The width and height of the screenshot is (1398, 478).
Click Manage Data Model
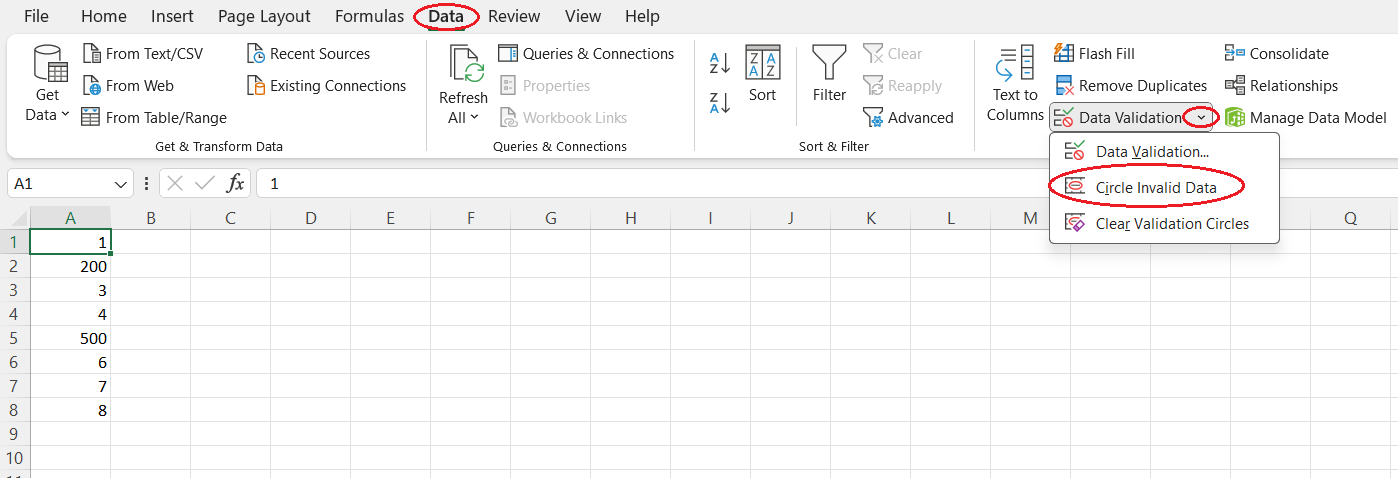click(1305, 118)
